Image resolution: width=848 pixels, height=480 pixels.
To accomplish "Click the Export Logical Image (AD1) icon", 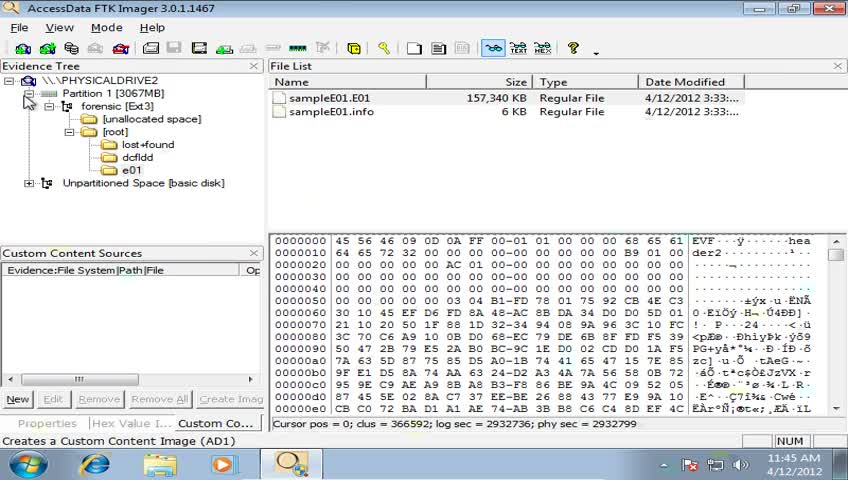I will click(199, 49).
